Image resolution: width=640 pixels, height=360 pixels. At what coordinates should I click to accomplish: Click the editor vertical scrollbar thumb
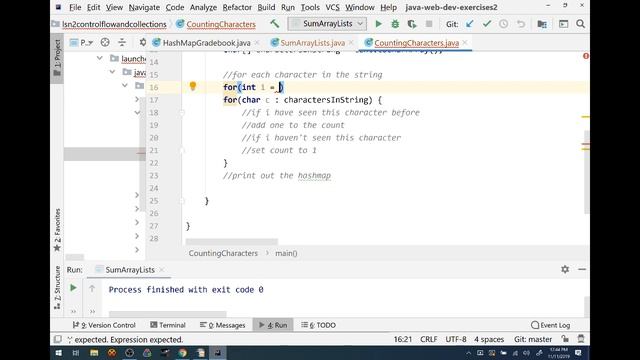(x=587, y=171)
